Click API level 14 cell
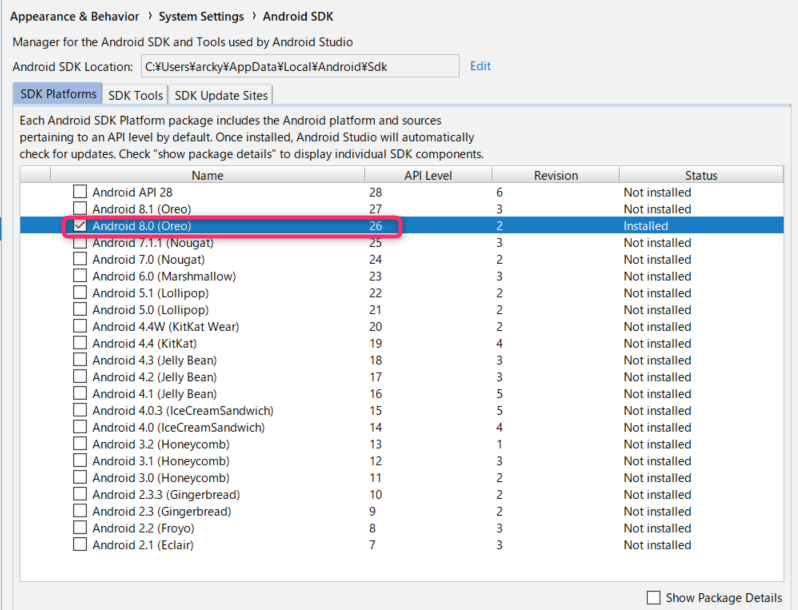Screen dimensions: 798x610 (376, 427)
